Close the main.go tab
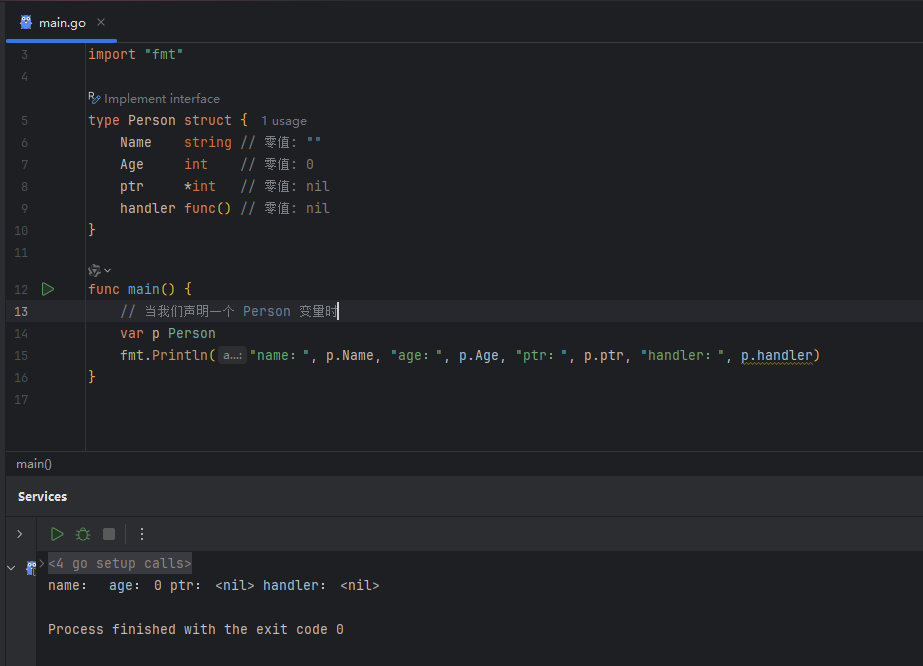 [x=101, y=22]
